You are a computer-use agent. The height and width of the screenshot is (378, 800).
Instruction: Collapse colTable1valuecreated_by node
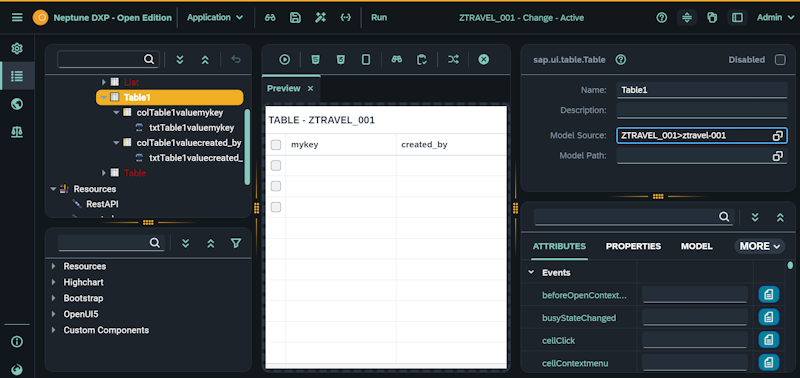(x=116, y=142)
